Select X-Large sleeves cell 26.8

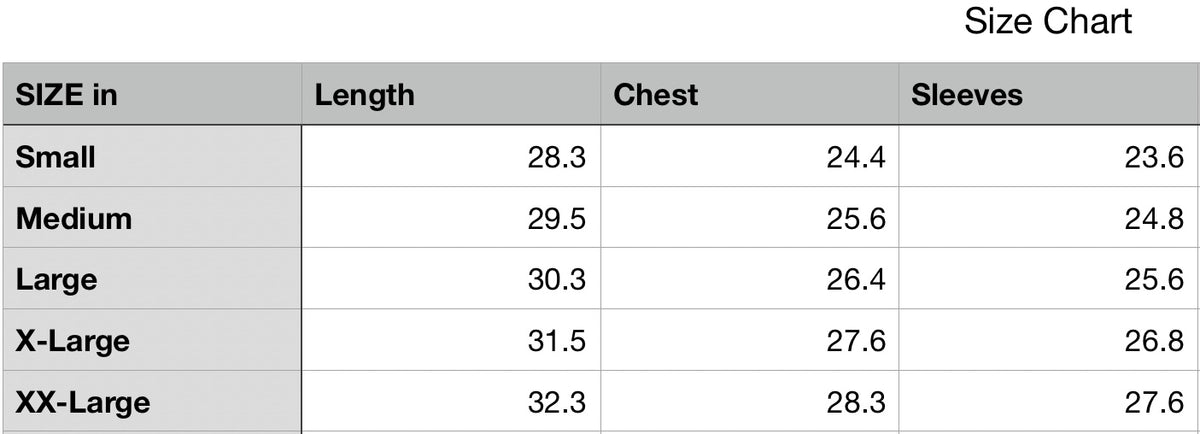(x=1154, y=341)
